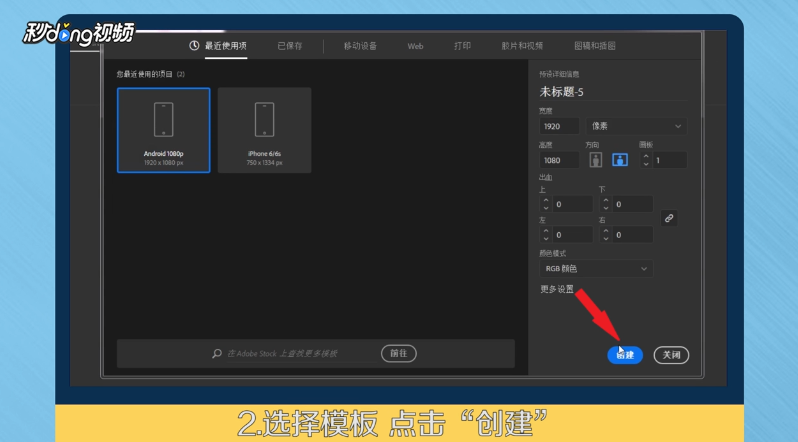Click the 关闭 close button

point(671,355)
